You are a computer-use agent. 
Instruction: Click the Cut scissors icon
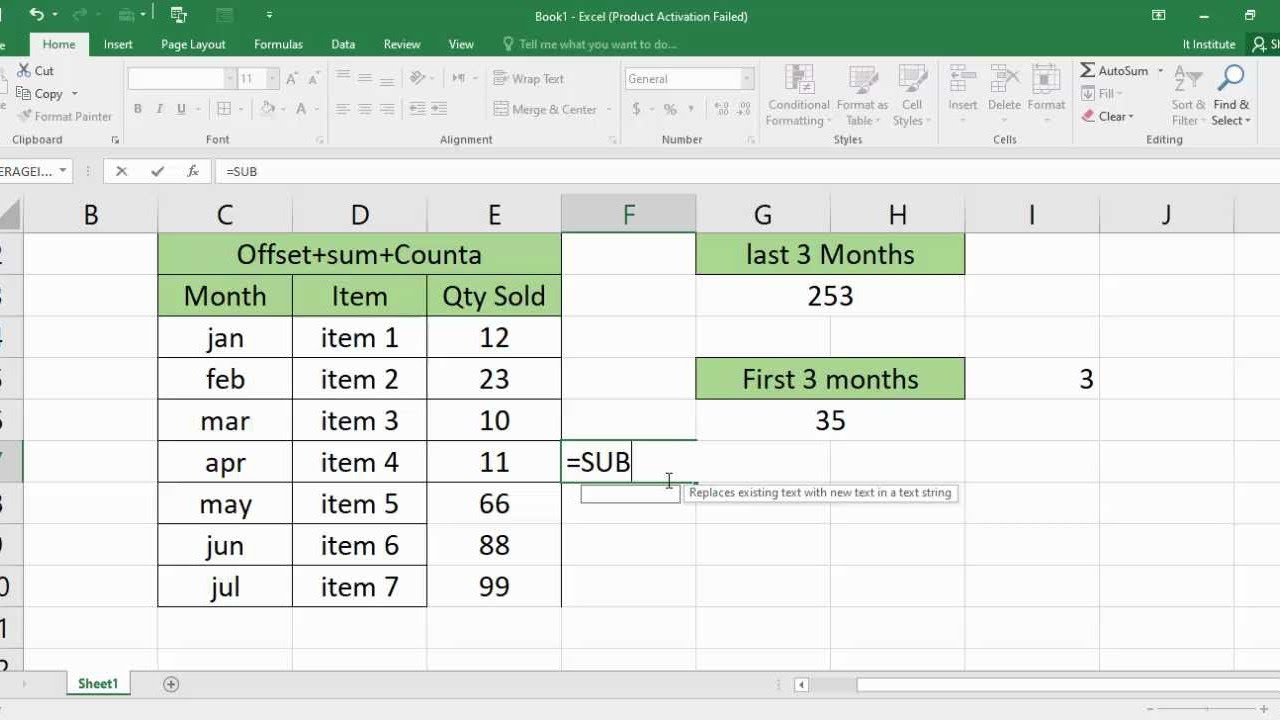(x=22, y=71)
